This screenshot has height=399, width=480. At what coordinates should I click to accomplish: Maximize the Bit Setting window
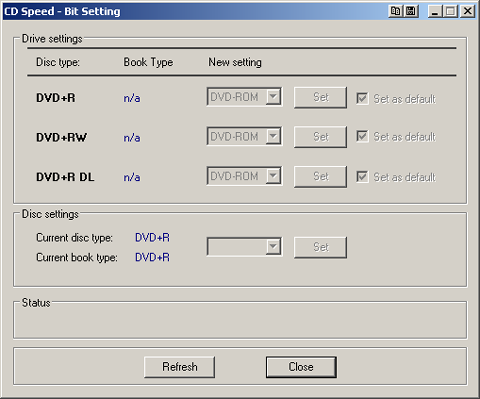click(450, 11)
